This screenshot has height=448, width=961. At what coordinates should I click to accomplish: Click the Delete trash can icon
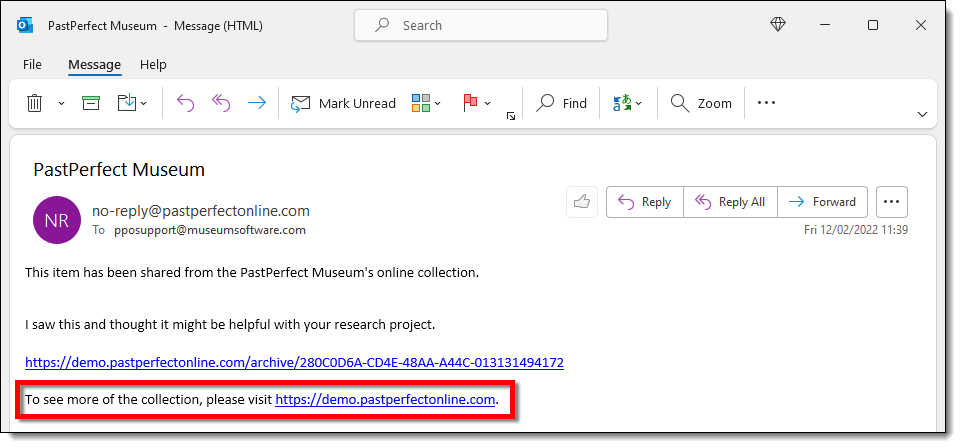point(34,103)
